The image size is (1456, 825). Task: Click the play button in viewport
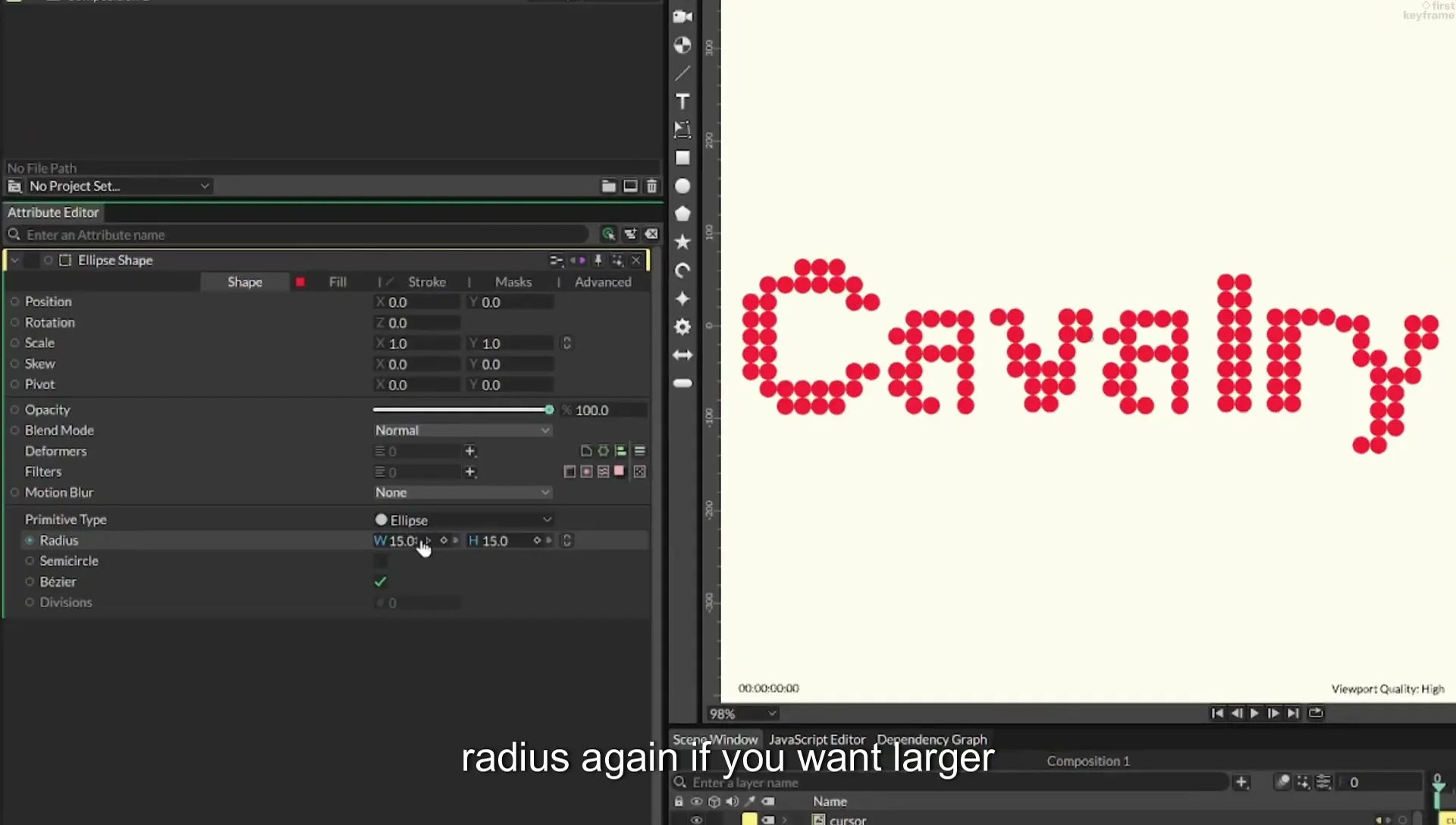(1254, 713)
